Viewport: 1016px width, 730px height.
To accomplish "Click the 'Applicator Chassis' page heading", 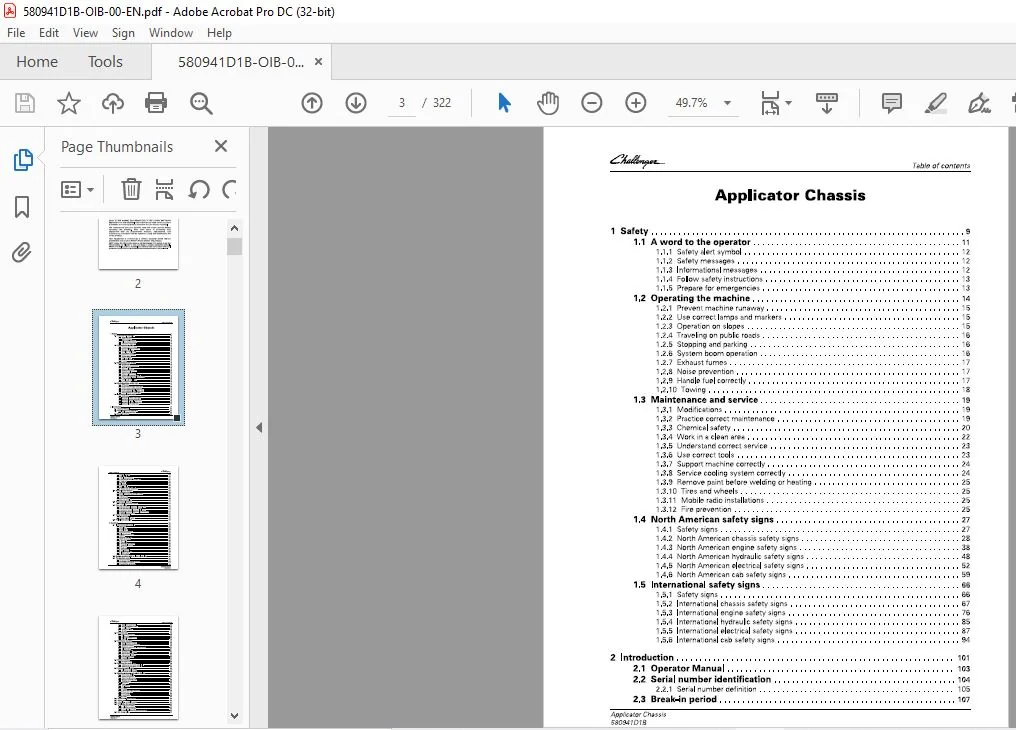I will point(790,196).
